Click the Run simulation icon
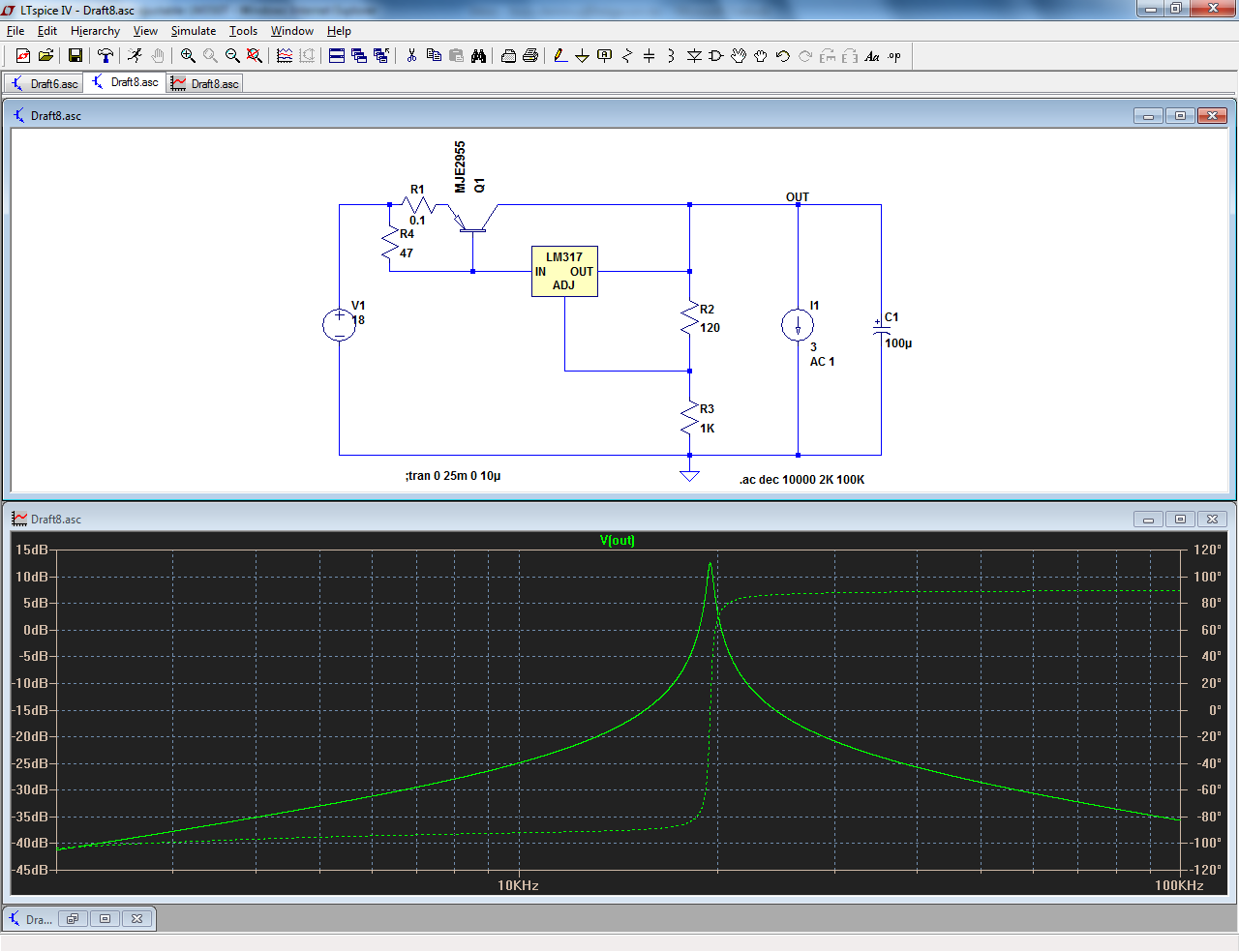Screen dimensions: 1239x952 (x=135, y=56)
